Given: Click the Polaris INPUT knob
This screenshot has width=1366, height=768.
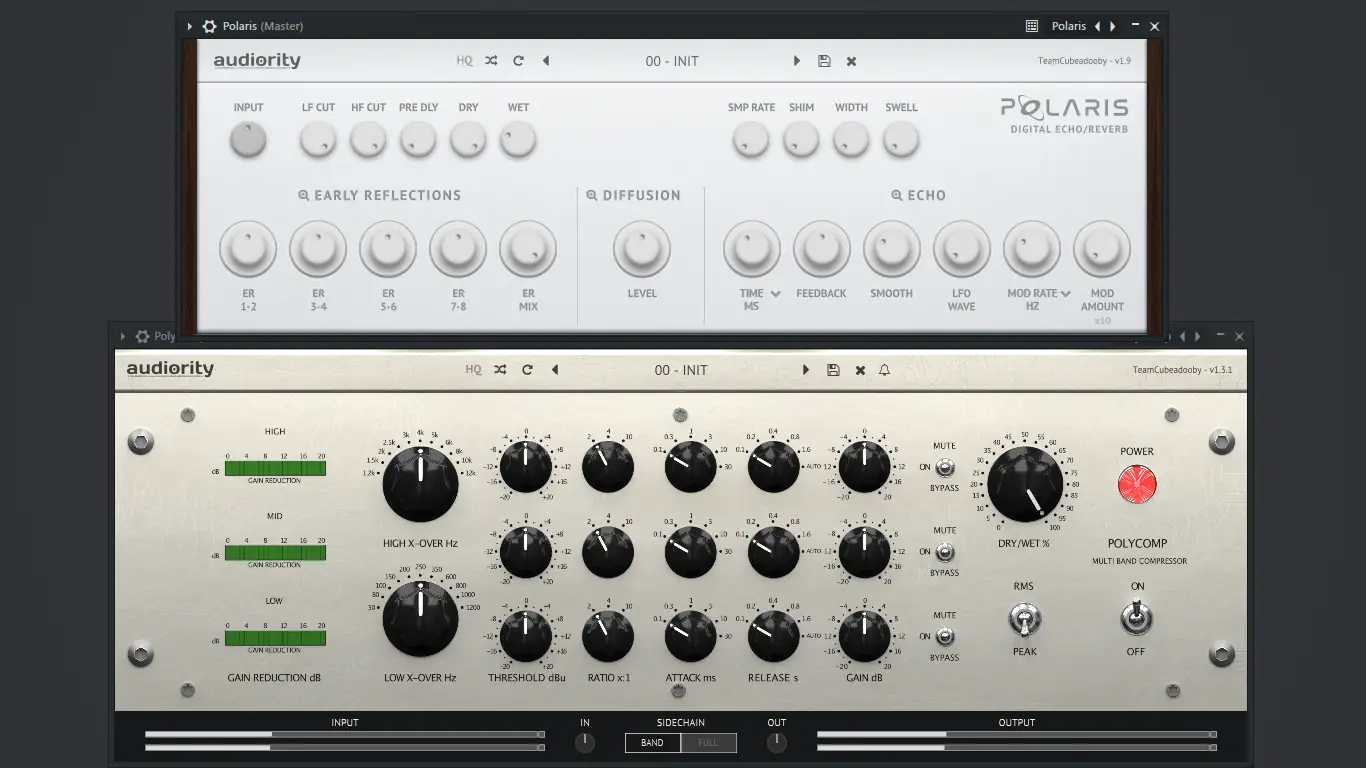Looking at the screenshot, I should click(248, 140).
